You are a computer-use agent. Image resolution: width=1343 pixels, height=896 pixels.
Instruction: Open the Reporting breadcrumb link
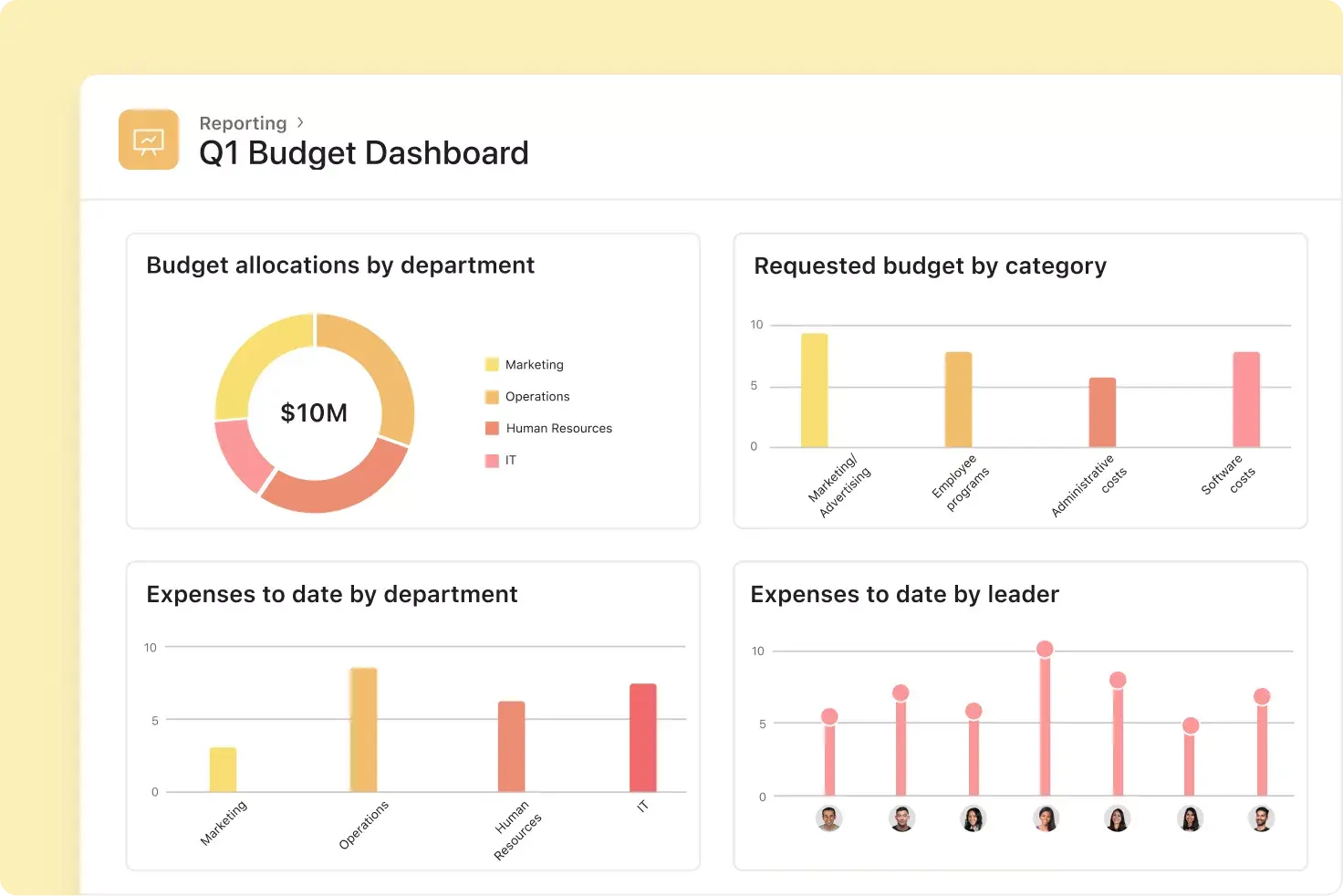243,123
